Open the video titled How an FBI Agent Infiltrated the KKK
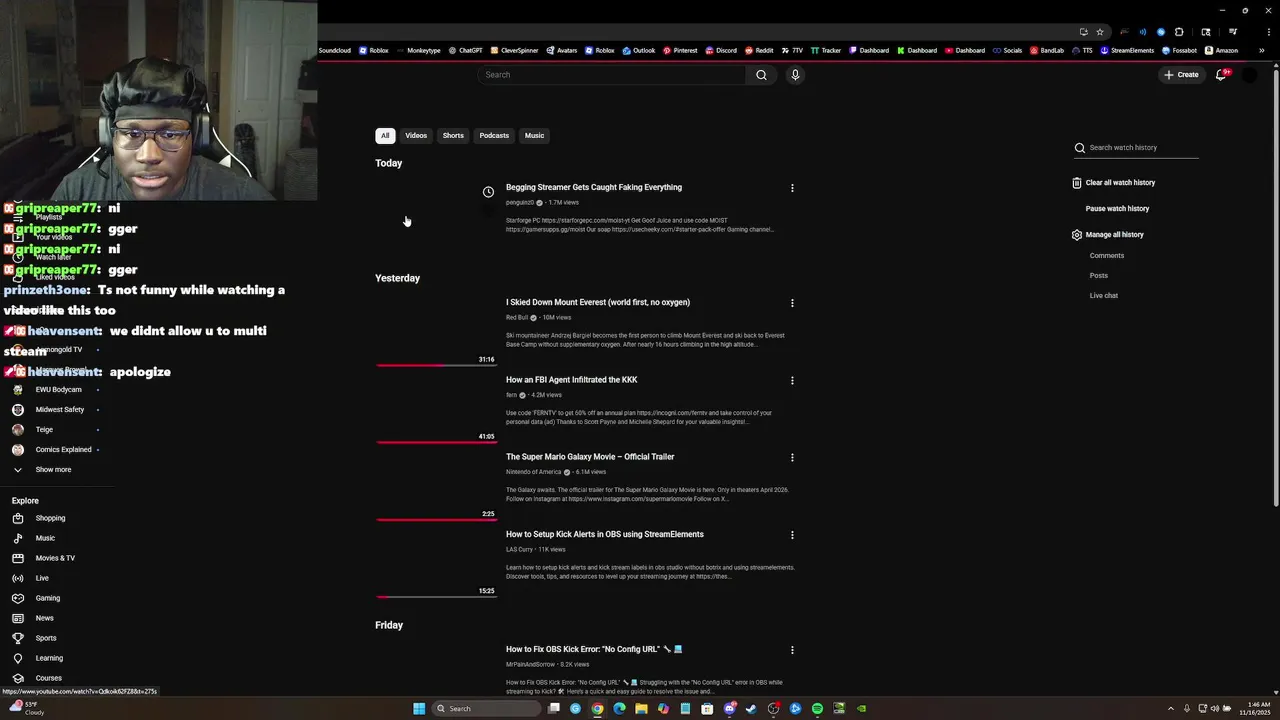The image size is (1280, 720). click(x=571, y=380)
